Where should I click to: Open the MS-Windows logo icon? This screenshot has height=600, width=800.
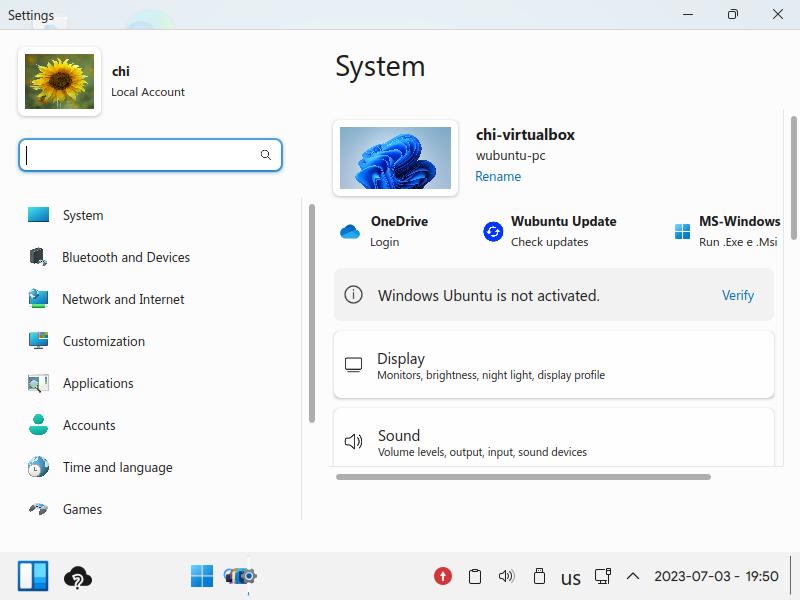682,232
